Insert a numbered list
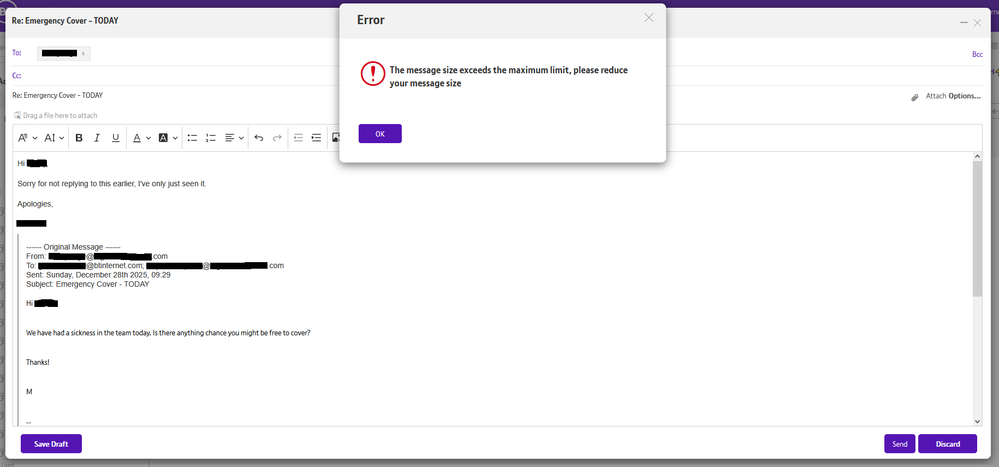Image resolution: width=999 pixels, height=467 pixels. [x=212, y=138]
